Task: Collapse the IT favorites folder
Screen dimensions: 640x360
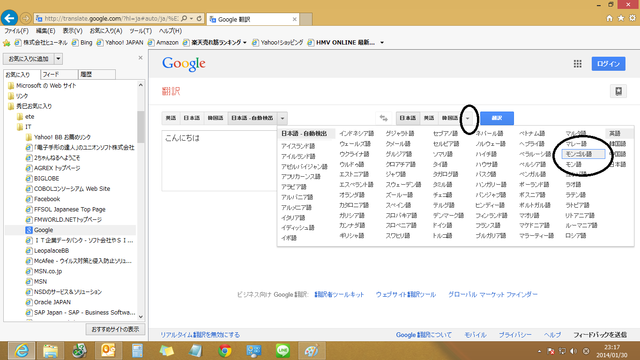Action: [24, 127]
